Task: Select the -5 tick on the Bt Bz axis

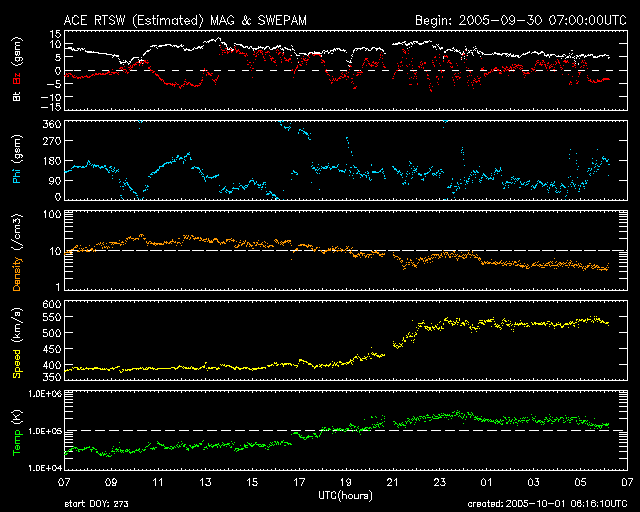Action: [53, 84]
